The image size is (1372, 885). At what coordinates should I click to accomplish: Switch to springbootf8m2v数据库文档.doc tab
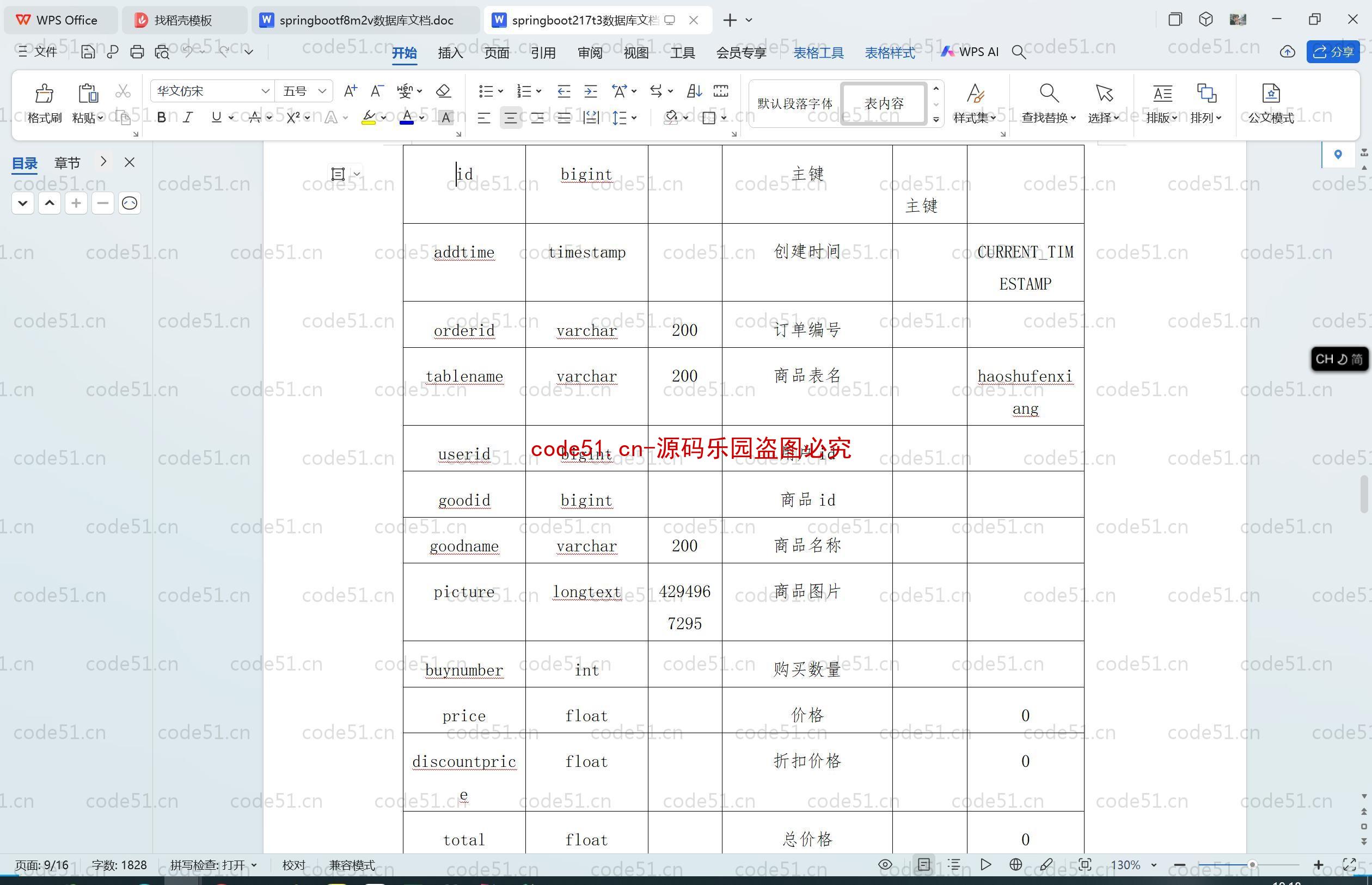pos(365,20)
